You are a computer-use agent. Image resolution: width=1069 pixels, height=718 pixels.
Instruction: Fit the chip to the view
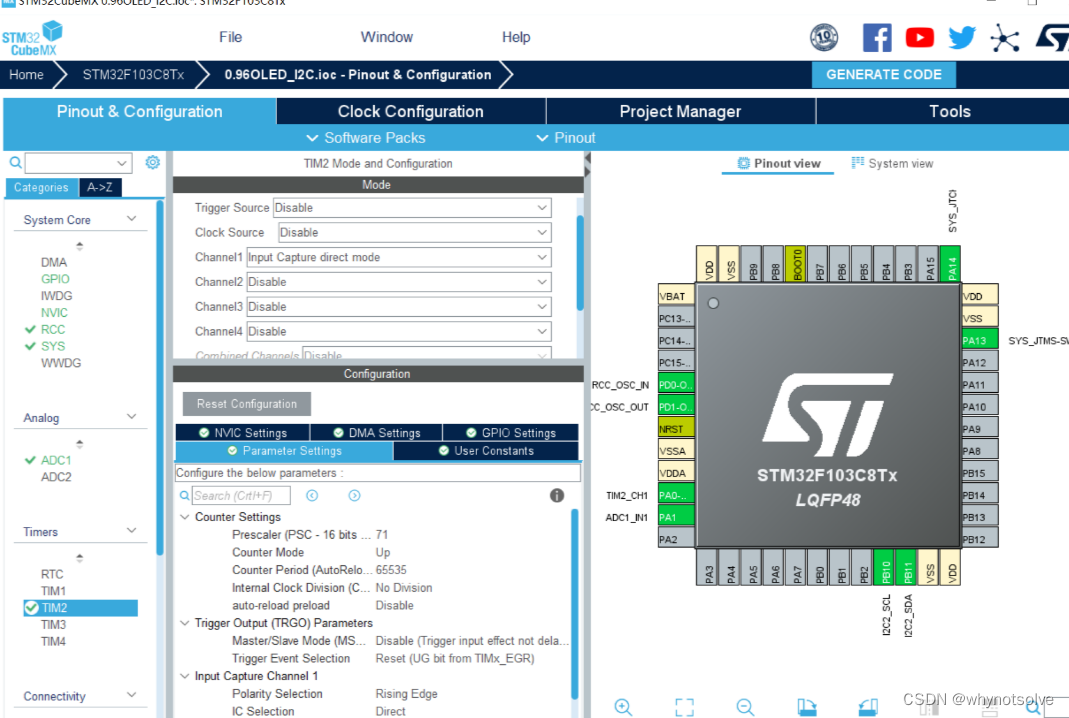[x=684, y=707]
